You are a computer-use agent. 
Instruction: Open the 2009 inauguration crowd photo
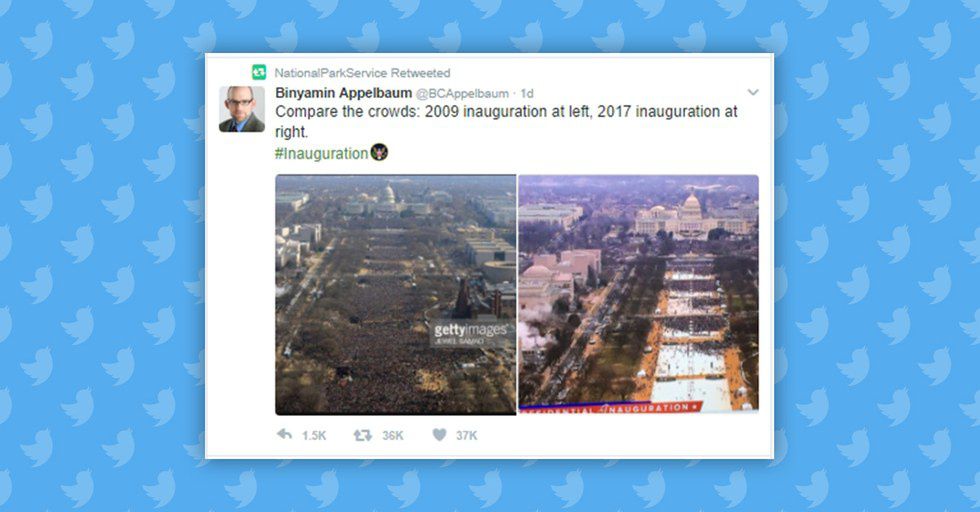(396, 294)
